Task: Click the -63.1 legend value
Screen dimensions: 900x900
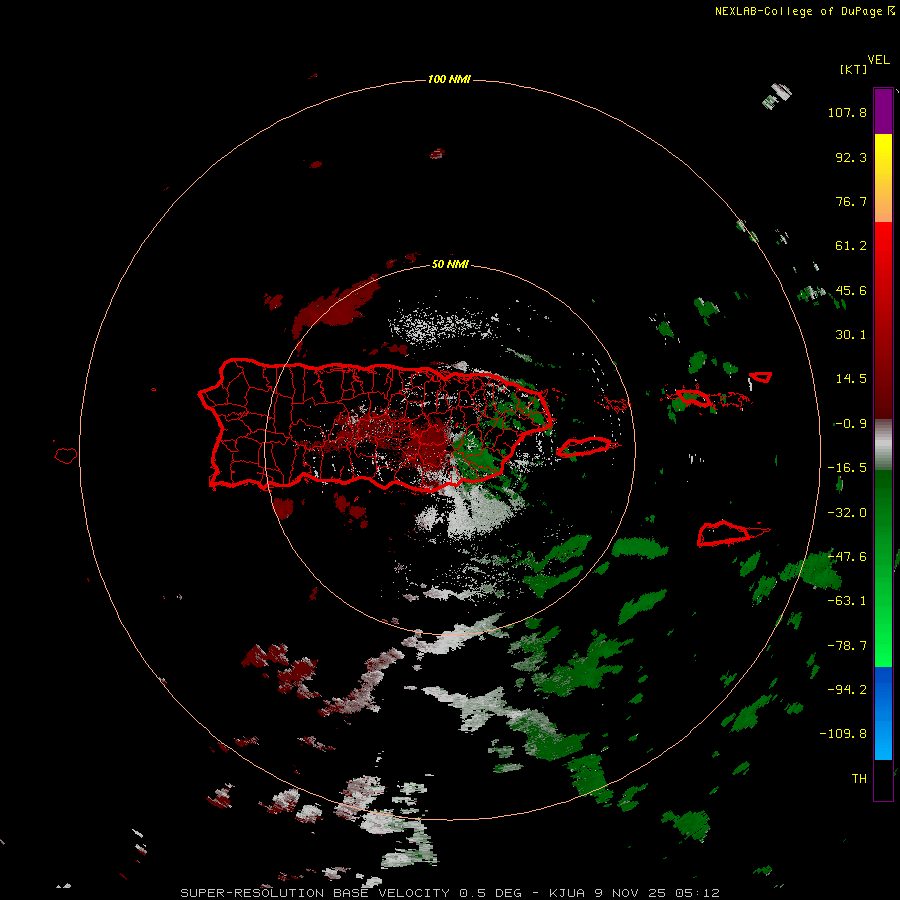Action: (x=847, y=601)
